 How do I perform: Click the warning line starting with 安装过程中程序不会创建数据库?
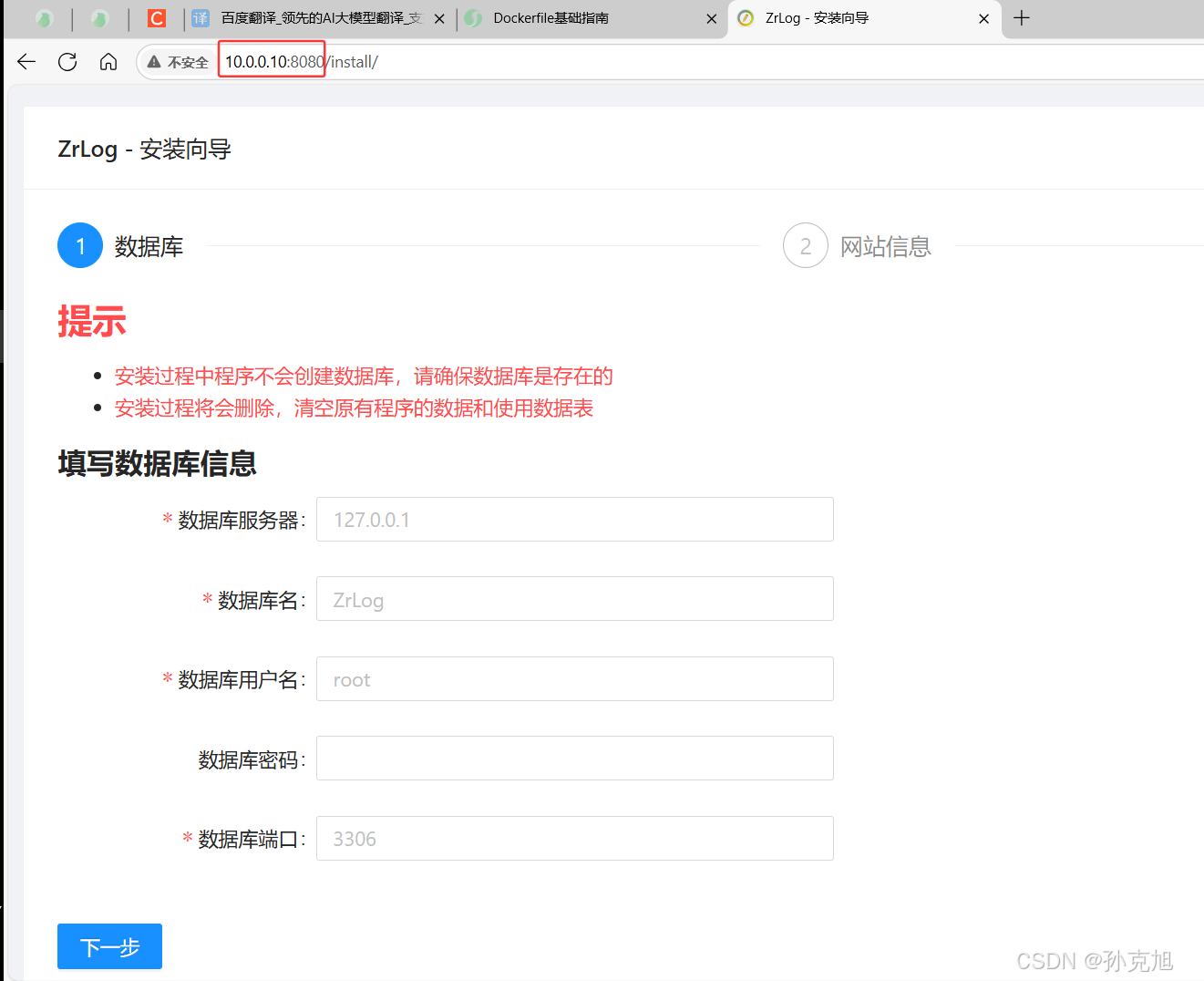[x=364, y=377]
